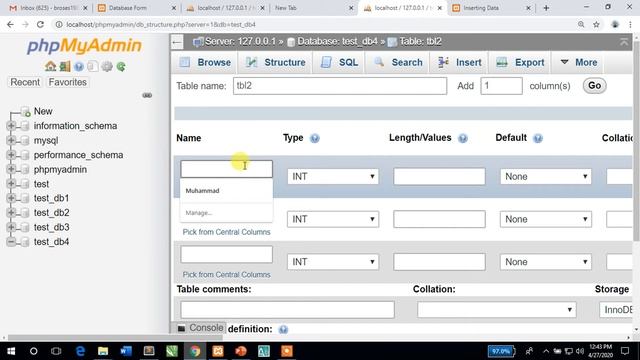Reload the browser page
Image resolution: width=640 pixels, height=360 pixels.
(x=40, y=24)
